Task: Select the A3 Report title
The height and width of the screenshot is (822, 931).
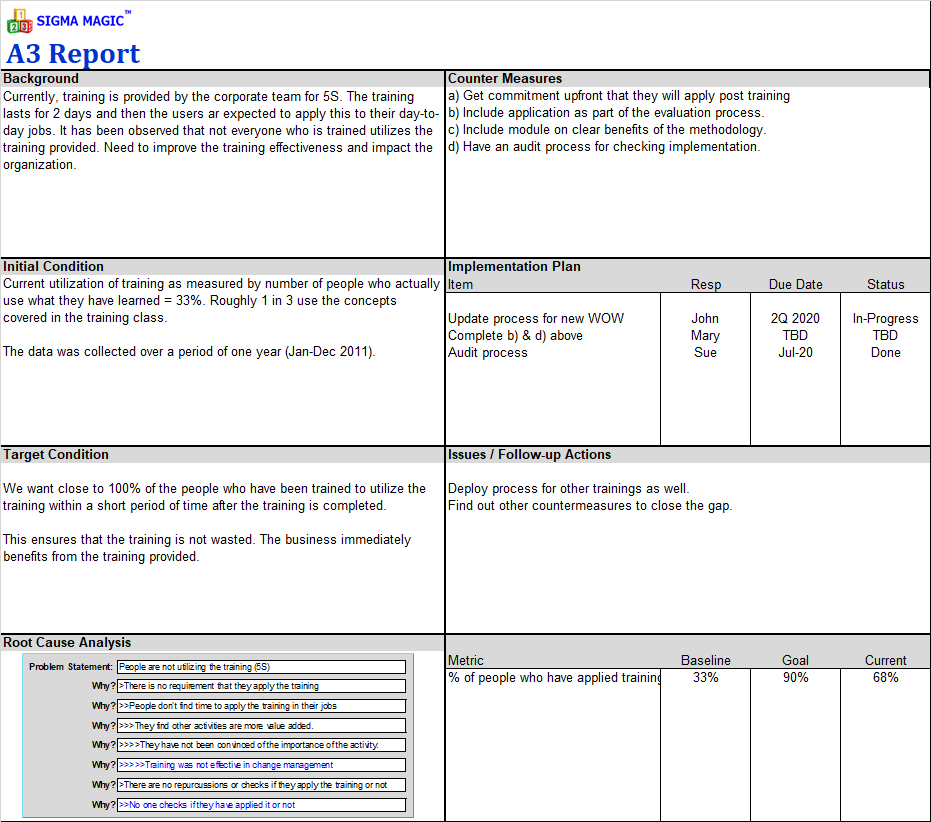Action: [x=74, y=53]
